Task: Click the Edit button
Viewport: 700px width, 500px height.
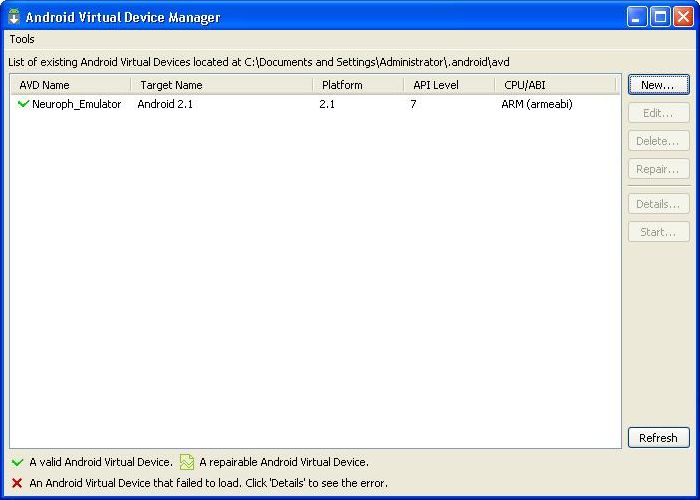Action: (x=658, y=113)
